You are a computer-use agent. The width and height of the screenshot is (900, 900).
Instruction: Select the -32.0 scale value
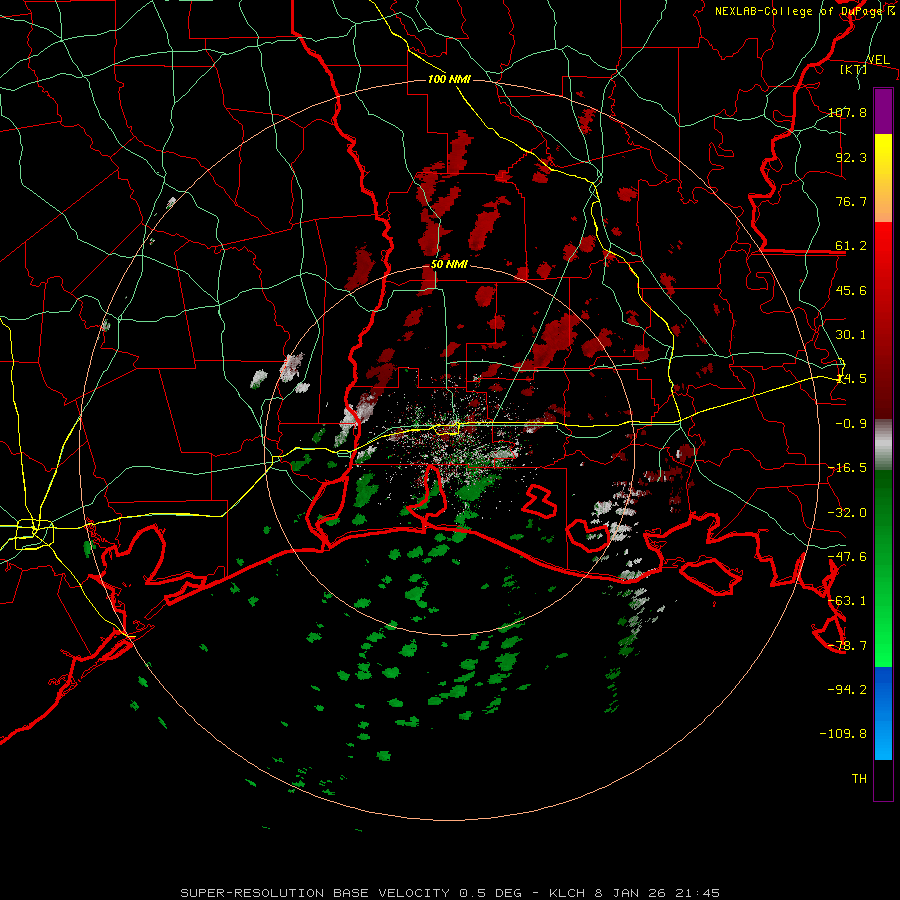(847, 513)
